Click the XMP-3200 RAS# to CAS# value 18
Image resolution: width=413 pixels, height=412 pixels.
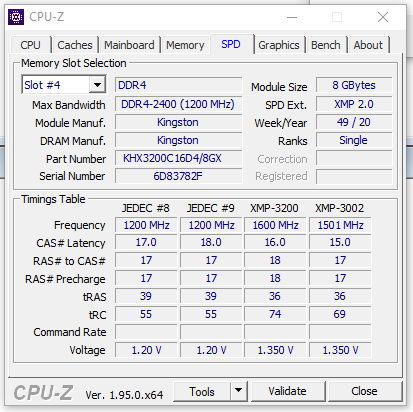coord(275,260)
